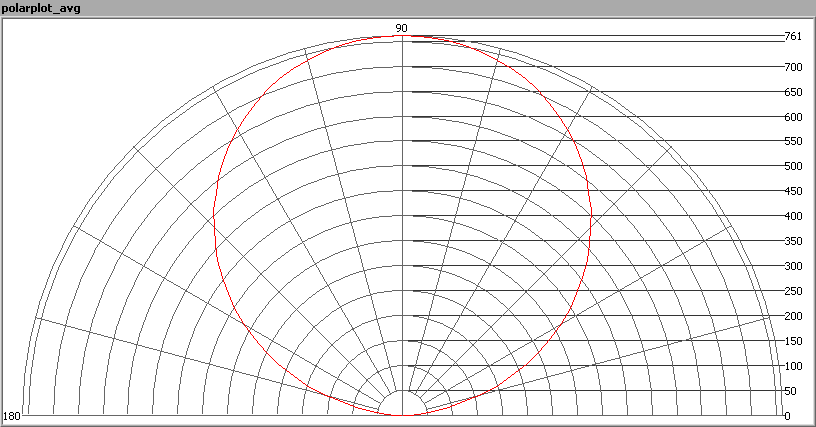Click the 350 radial scale label

point(793,241)
